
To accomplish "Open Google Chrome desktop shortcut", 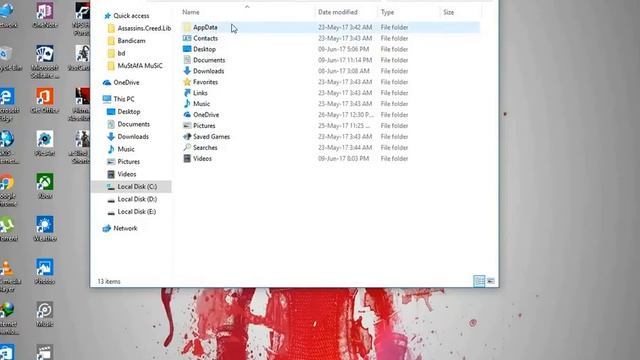I will [x=7, y=190].
